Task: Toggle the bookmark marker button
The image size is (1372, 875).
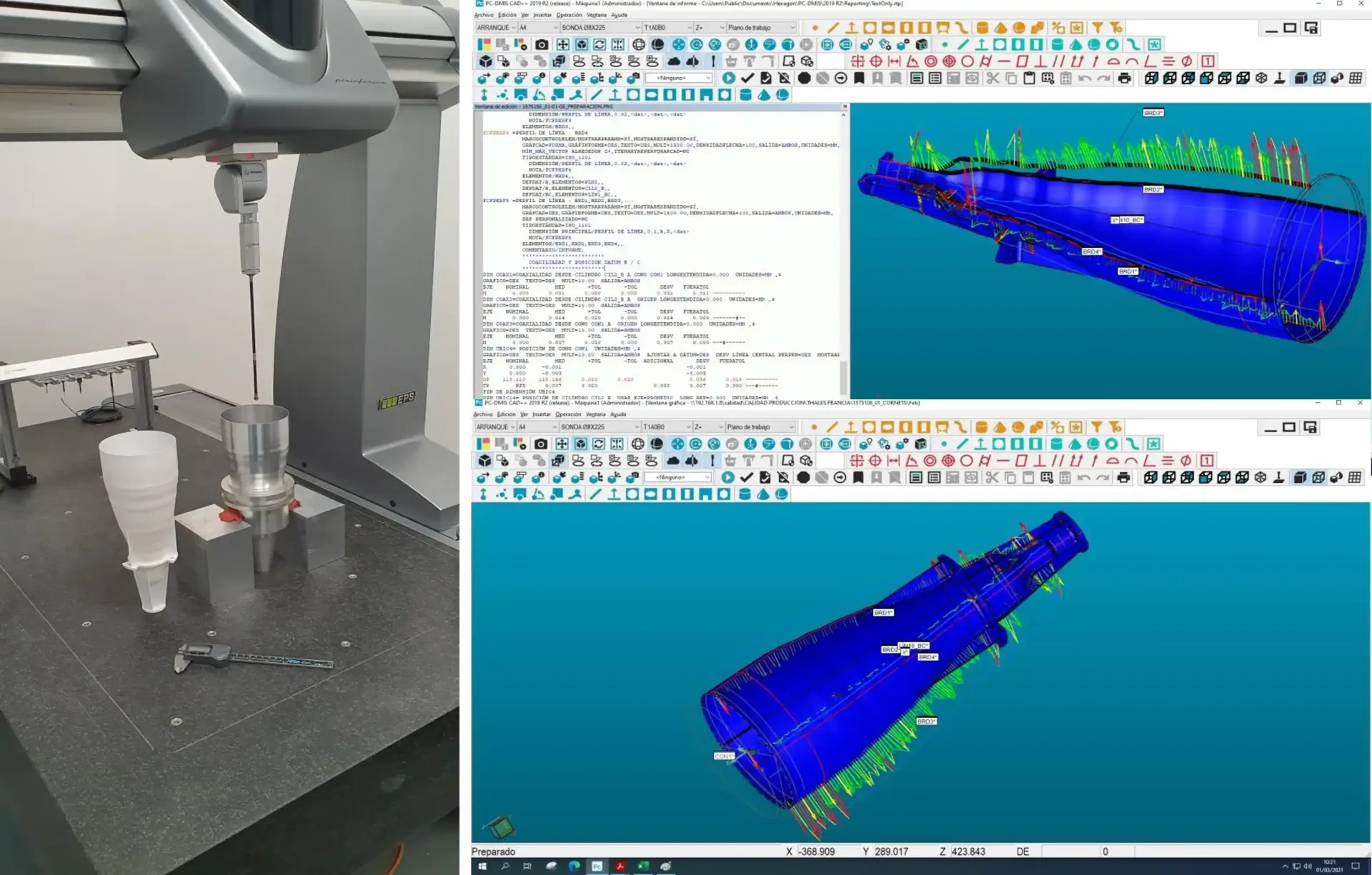Action: (860, 78)
